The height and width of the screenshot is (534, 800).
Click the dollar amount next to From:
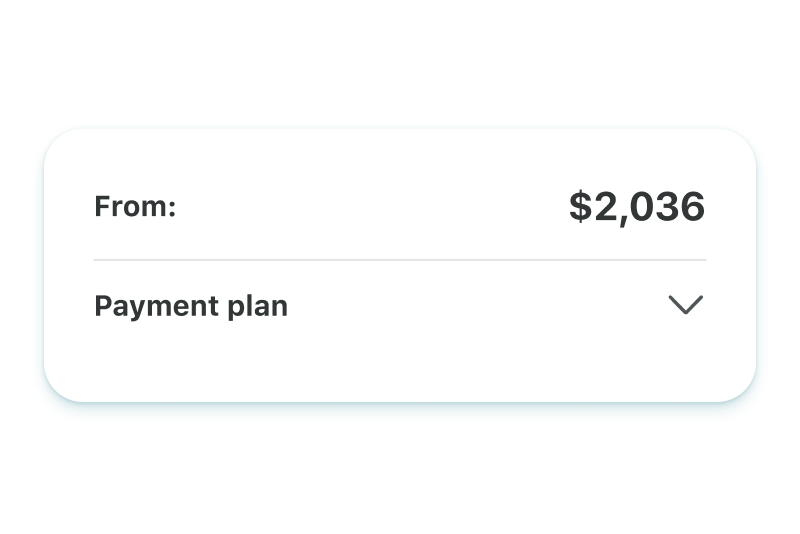637,207
